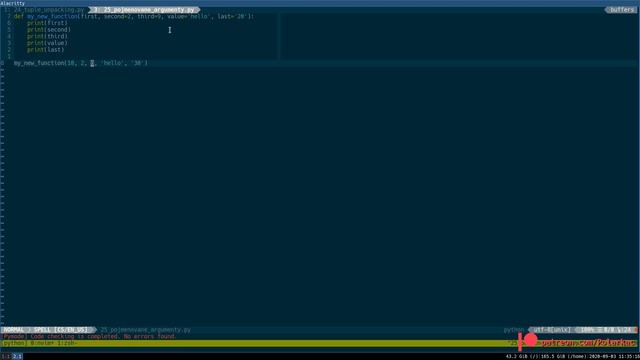Click the SPELL [CS/EN_US] statusline segment
The width and height of the screenshot is (640, 360).
[x=61, y=329]
